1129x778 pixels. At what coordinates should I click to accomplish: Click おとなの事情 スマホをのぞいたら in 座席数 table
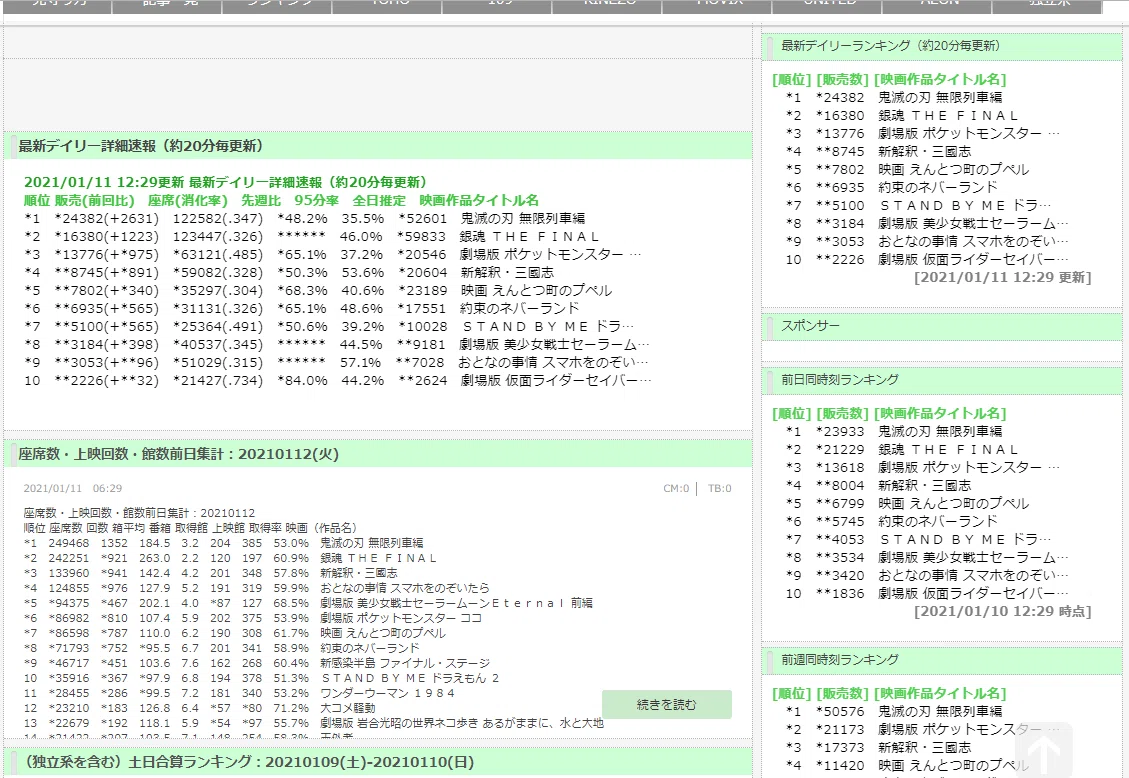tap(405, 589)
